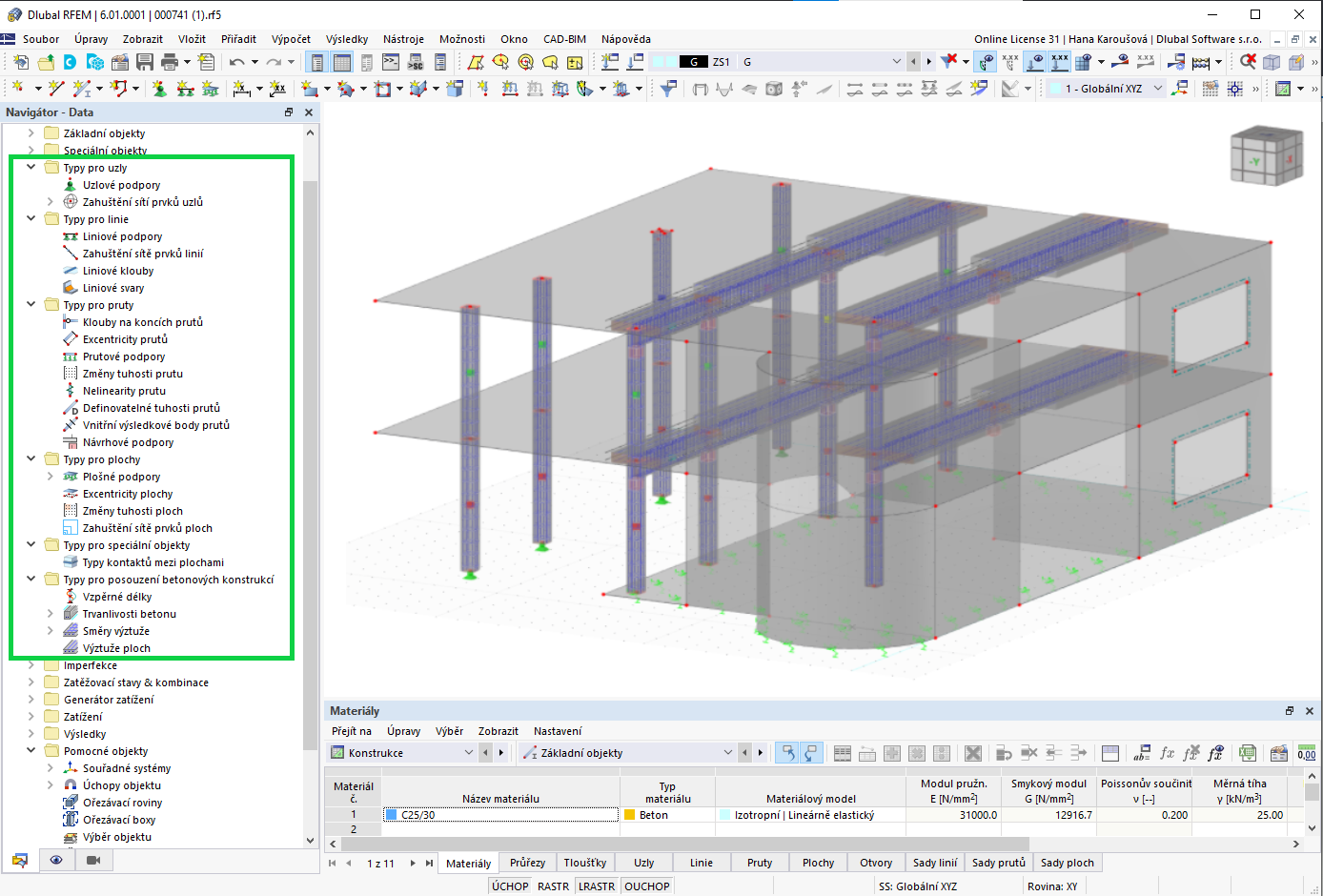The width and height of the screenshot is (1323, 896).
Task: Toggle RASTR grid in status bar
Action: (553, 886)
